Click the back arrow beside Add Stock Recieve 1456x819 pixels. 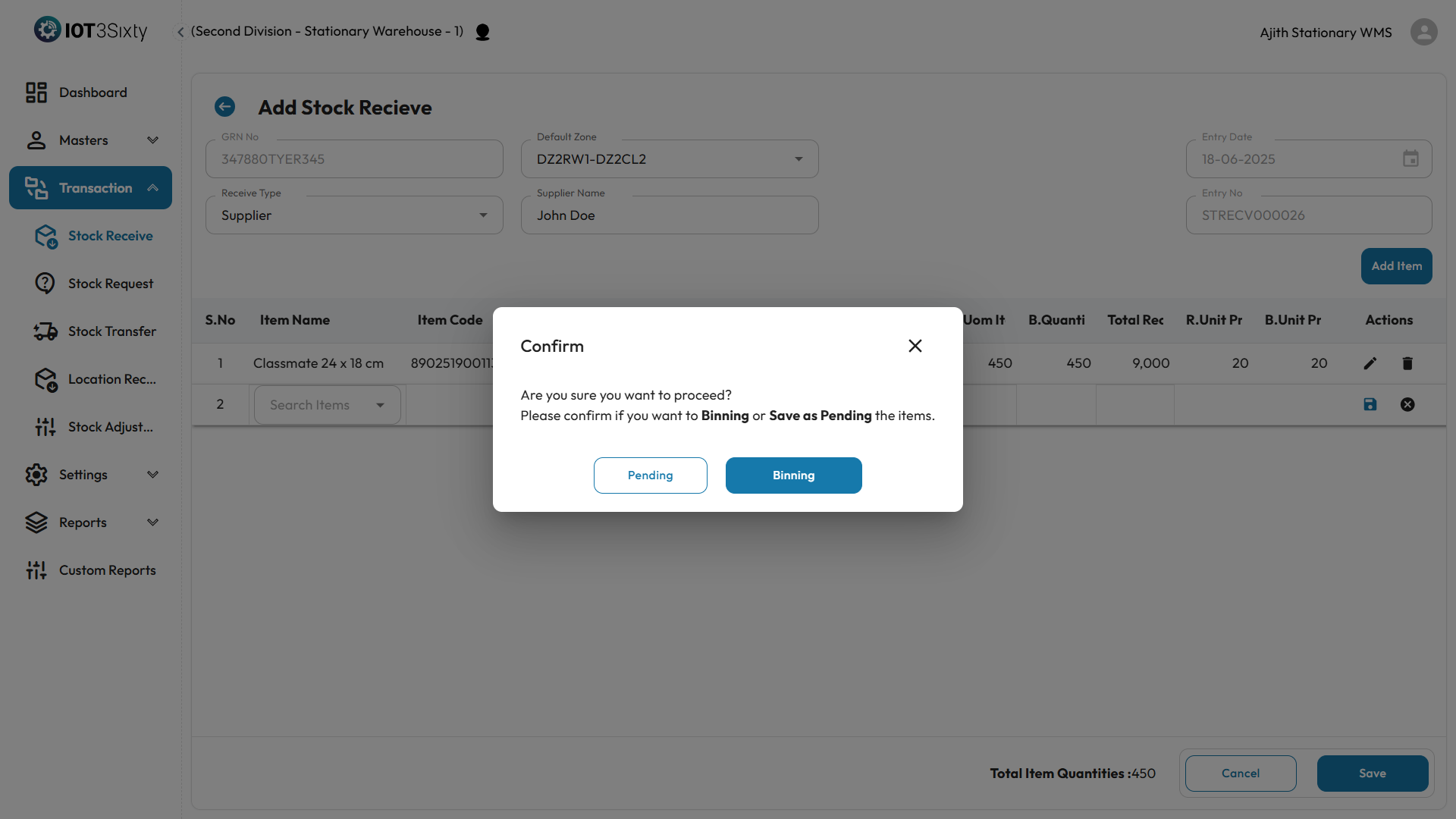224,107
